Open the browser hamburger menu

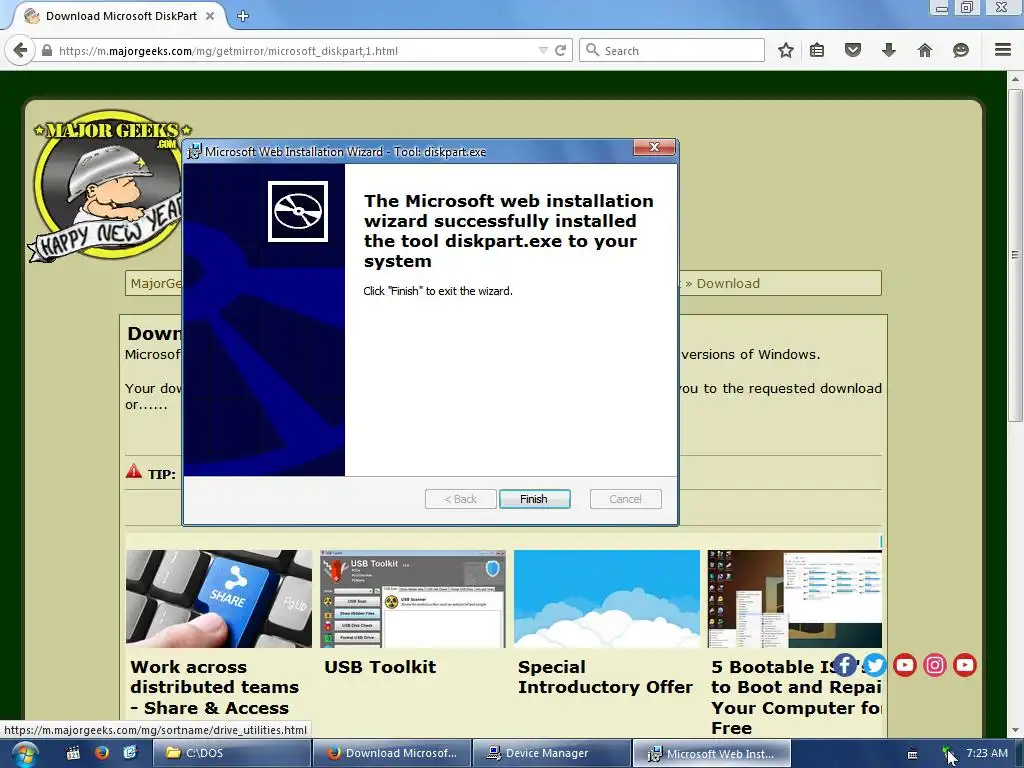1003,50
